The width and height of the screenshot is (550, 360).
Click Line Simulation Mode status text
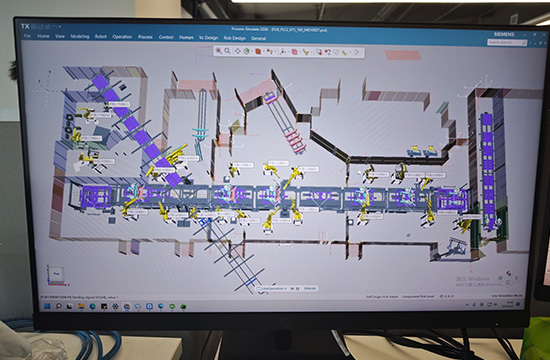507,296
